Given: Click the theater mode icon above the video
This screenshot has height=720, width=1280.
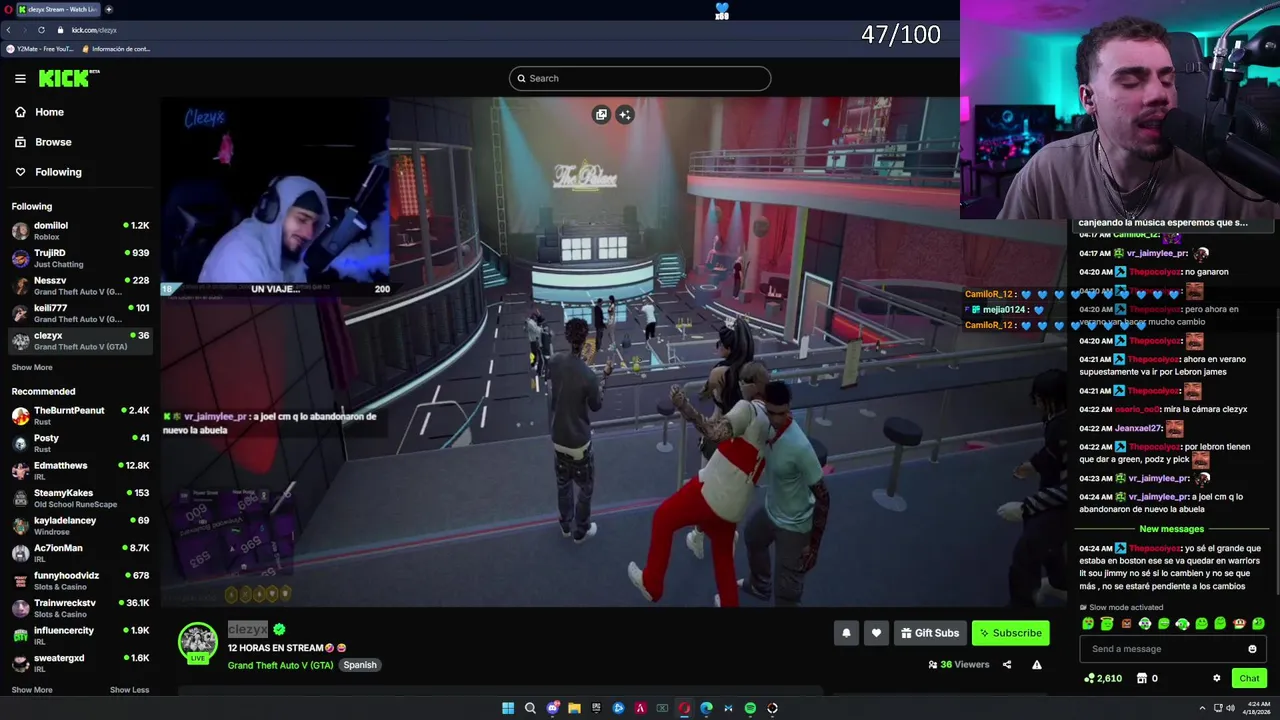Looking at the screenshot, I should point(601,115).
